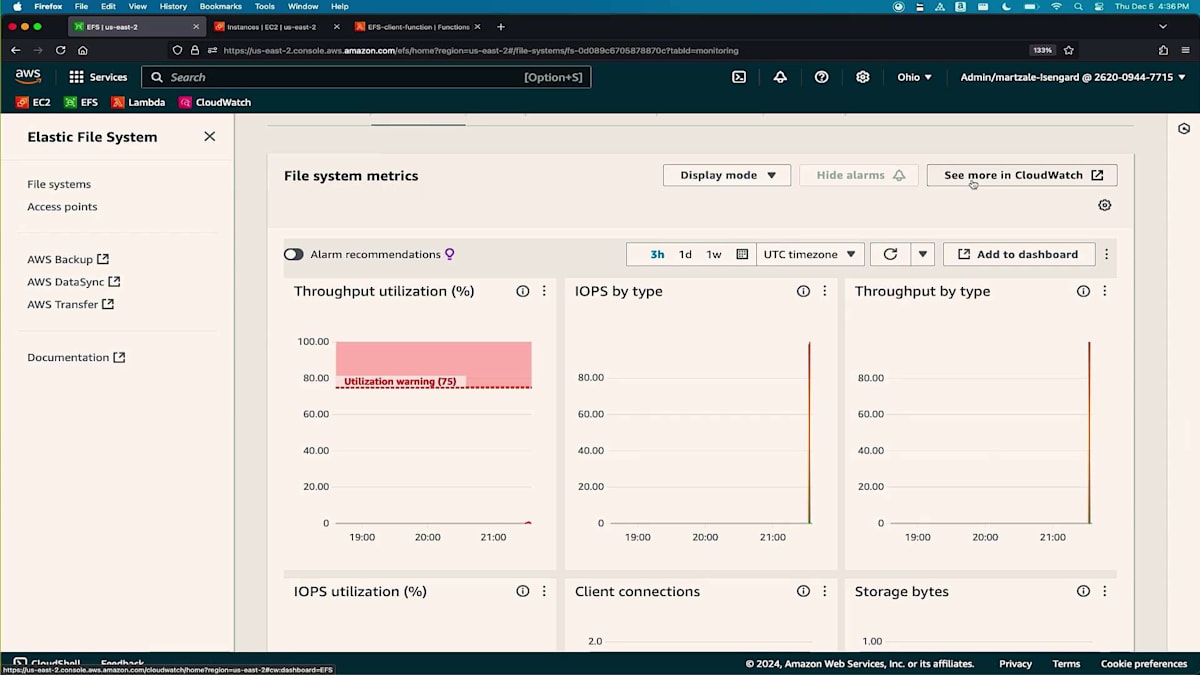This screenshot has height=675, width=1200.
Task: Open actions menu for IOPS utilization (%) widget
Action: (x=544, y=591)
